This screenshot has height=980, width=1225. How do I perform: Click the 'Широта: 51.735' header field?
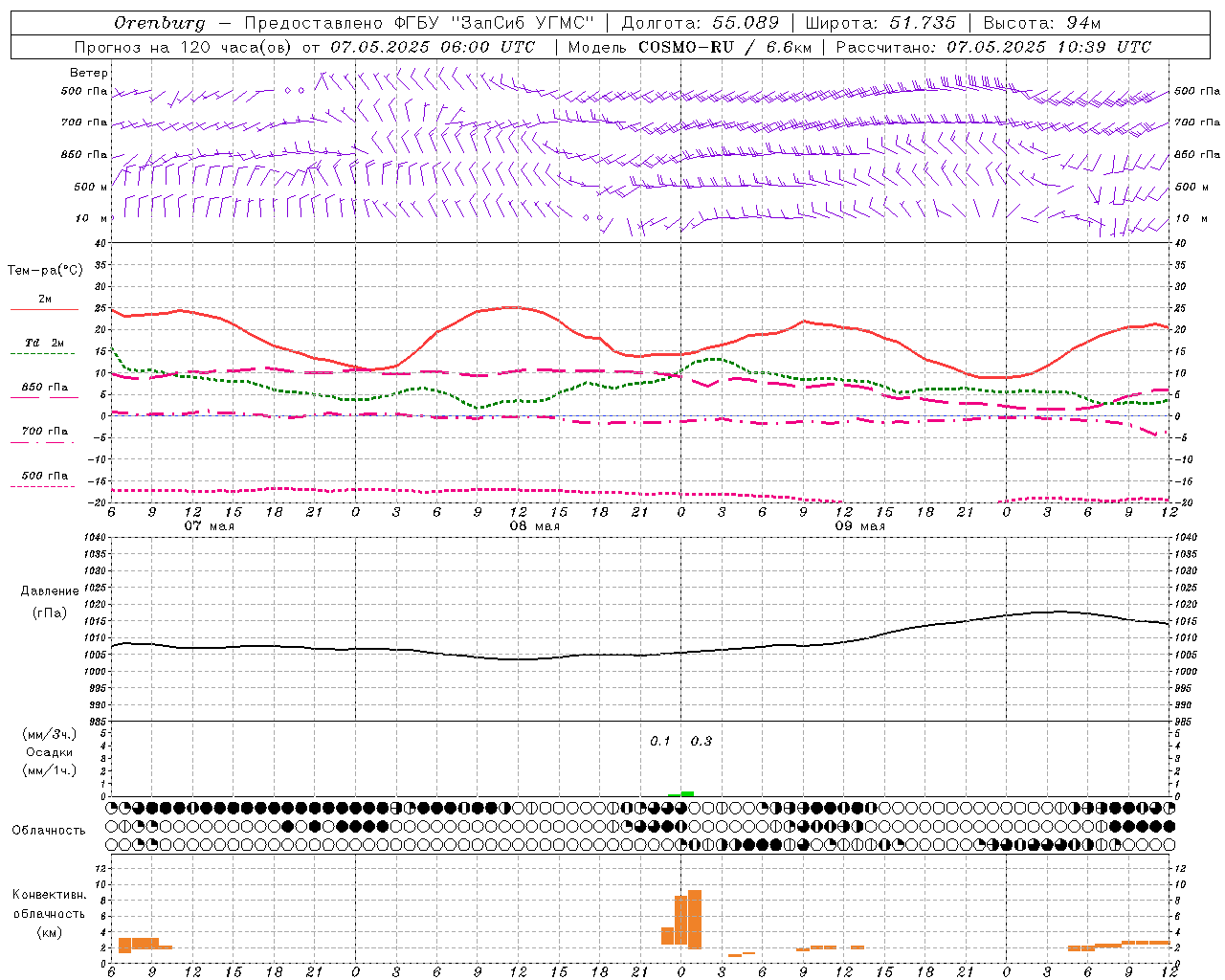(880, 23)
